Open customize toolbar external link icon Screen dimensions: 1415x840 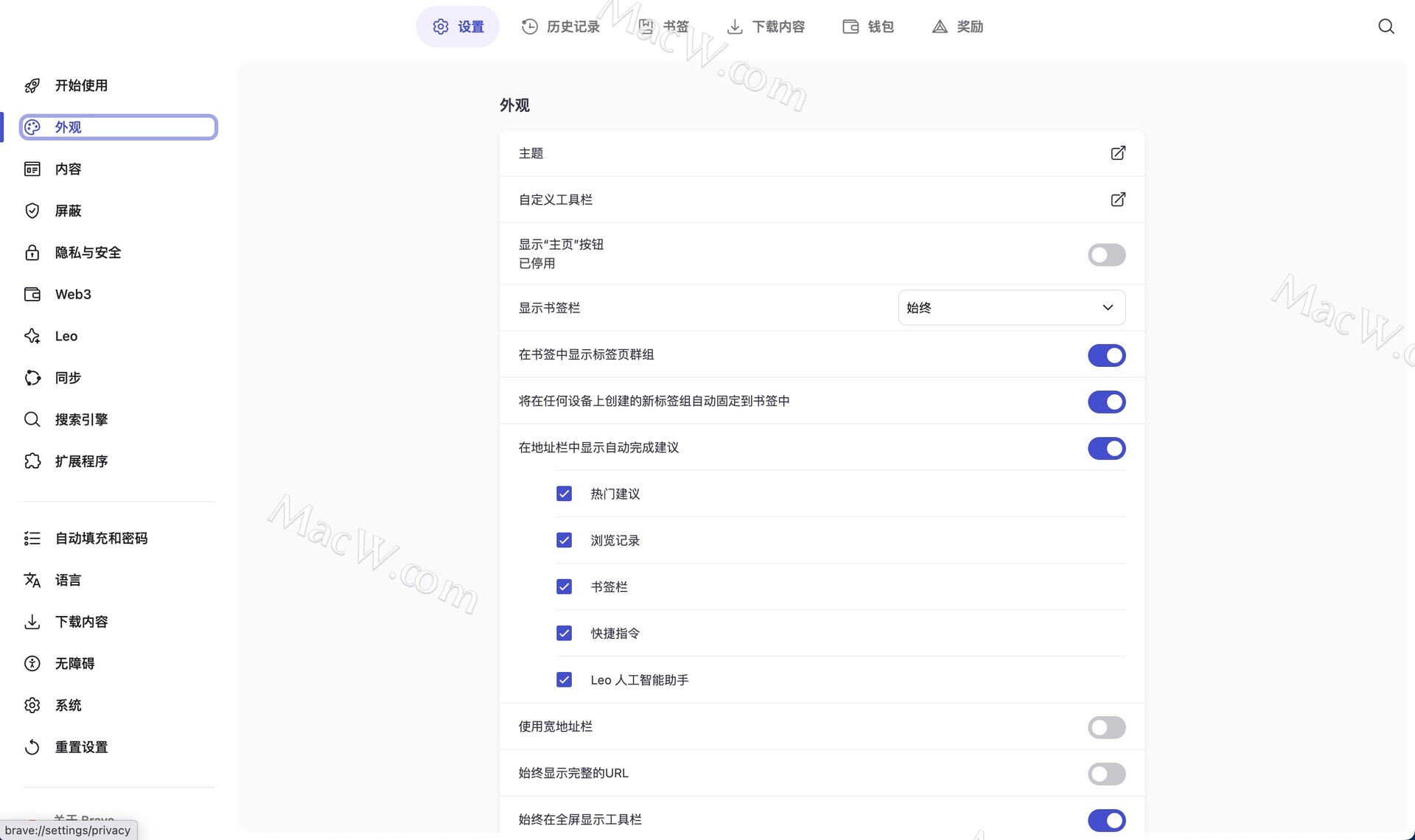1118,200
